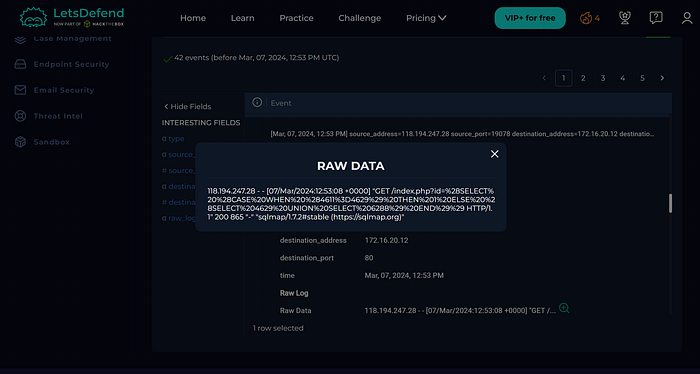
Task: Click the Case Management layers icon
Action: [x=21, y=39]
